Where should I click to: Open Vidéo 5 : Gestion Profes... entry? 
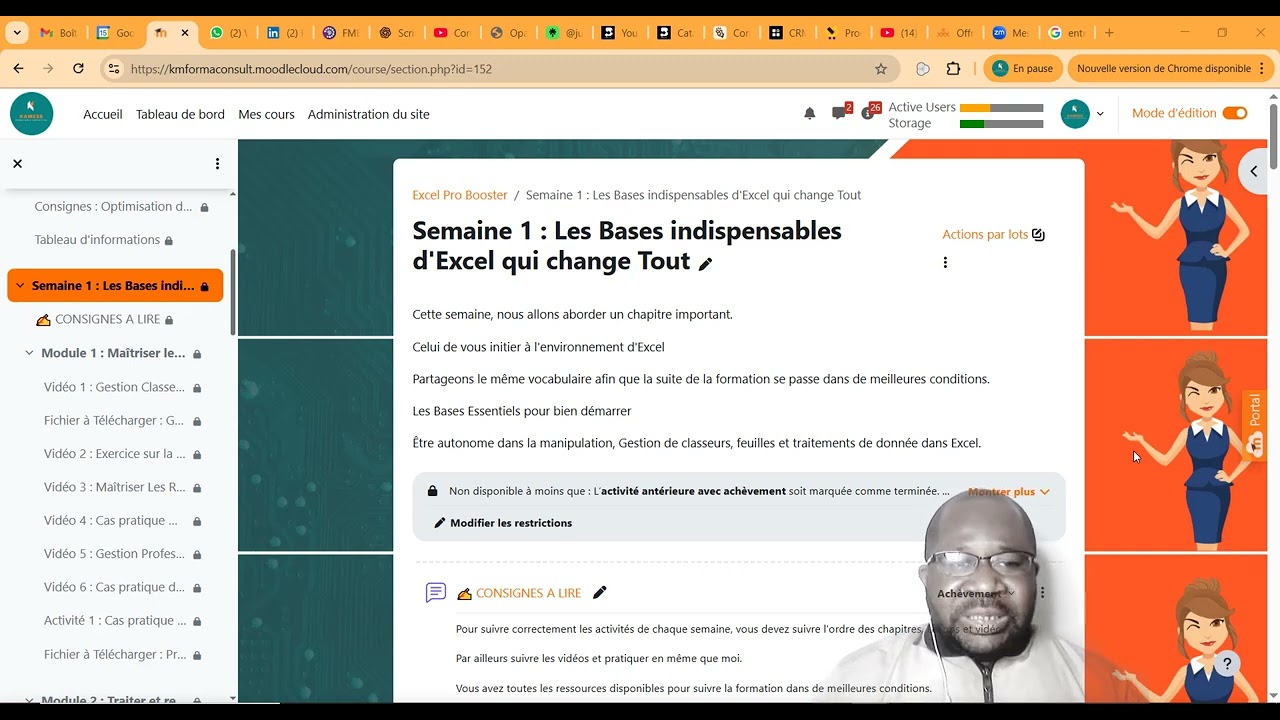114,553
